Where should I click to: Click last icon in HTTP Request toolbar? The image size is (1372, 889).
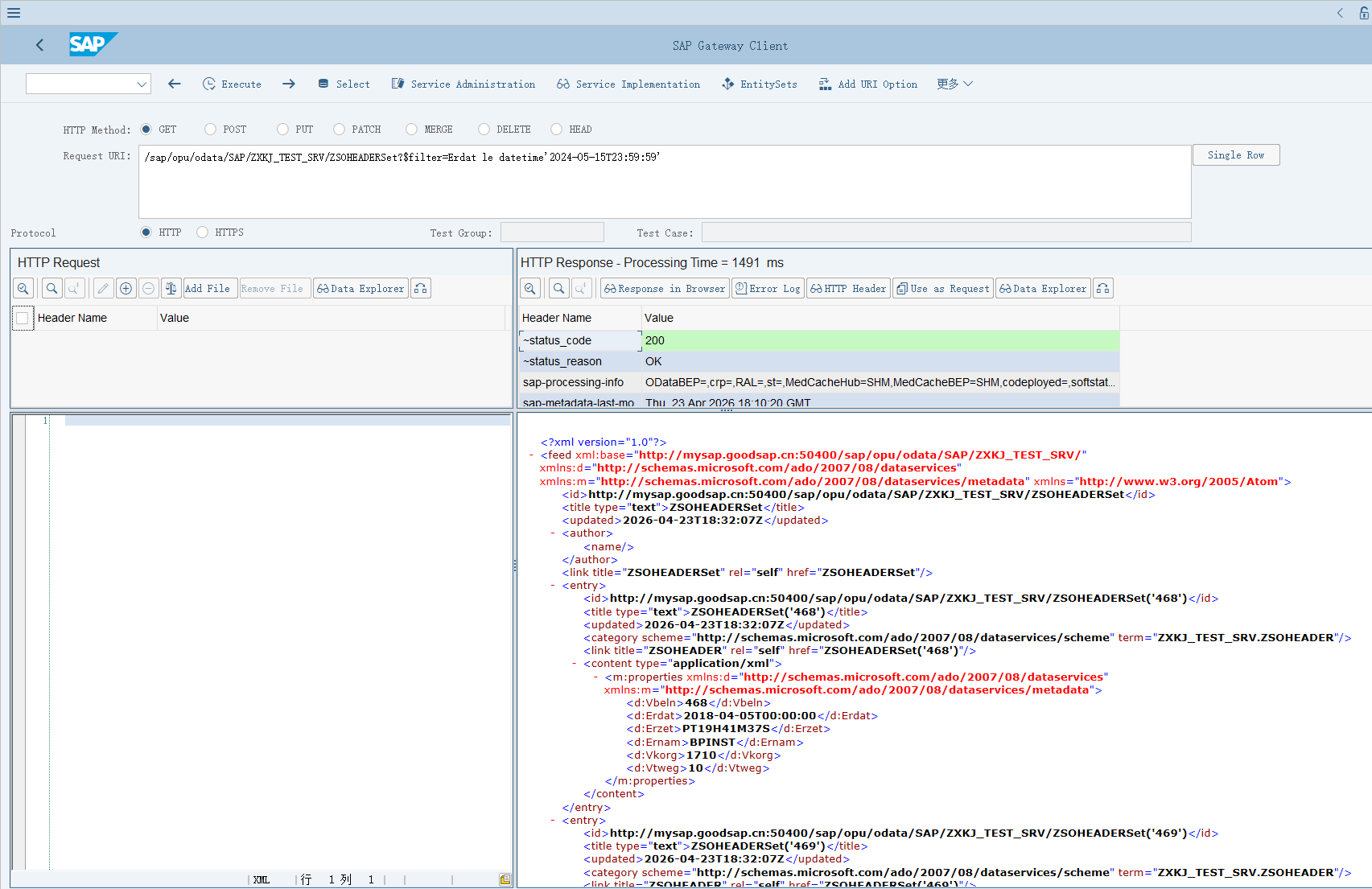click(421, 288)
